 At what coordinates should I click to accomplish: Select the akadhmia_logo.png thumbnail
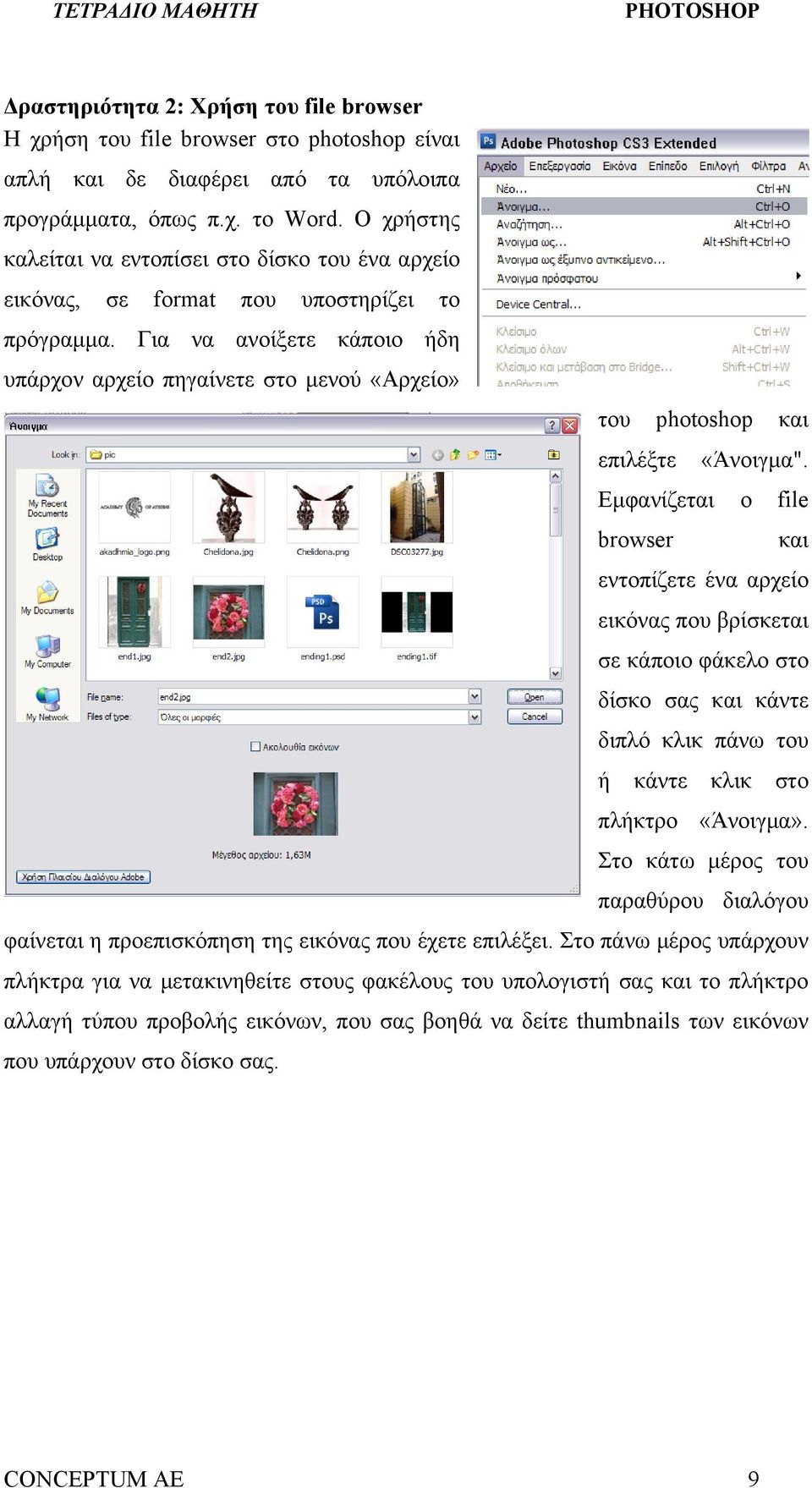134,507
